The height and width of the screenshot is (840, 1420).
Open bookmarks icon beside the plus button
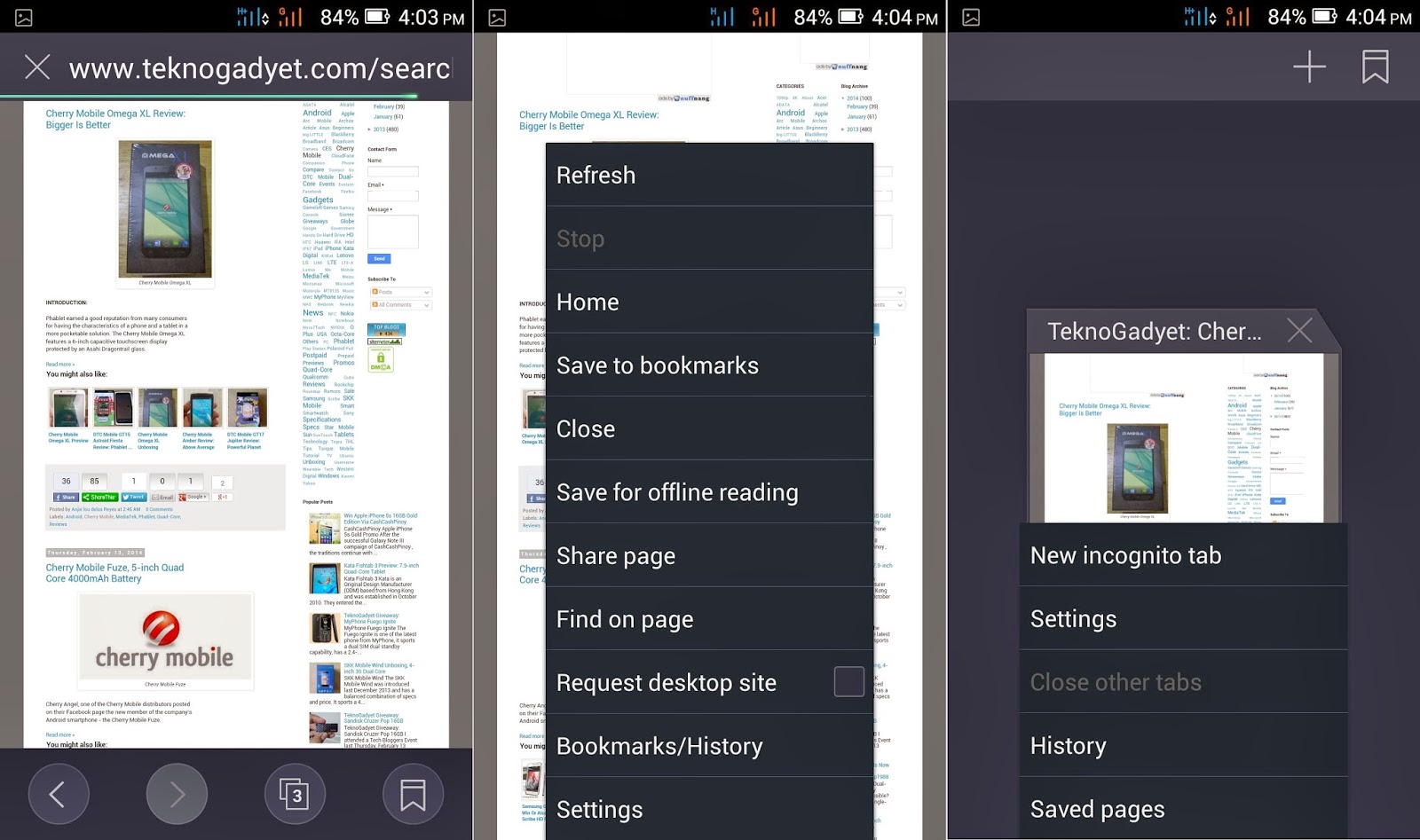tap(1375, 67)
